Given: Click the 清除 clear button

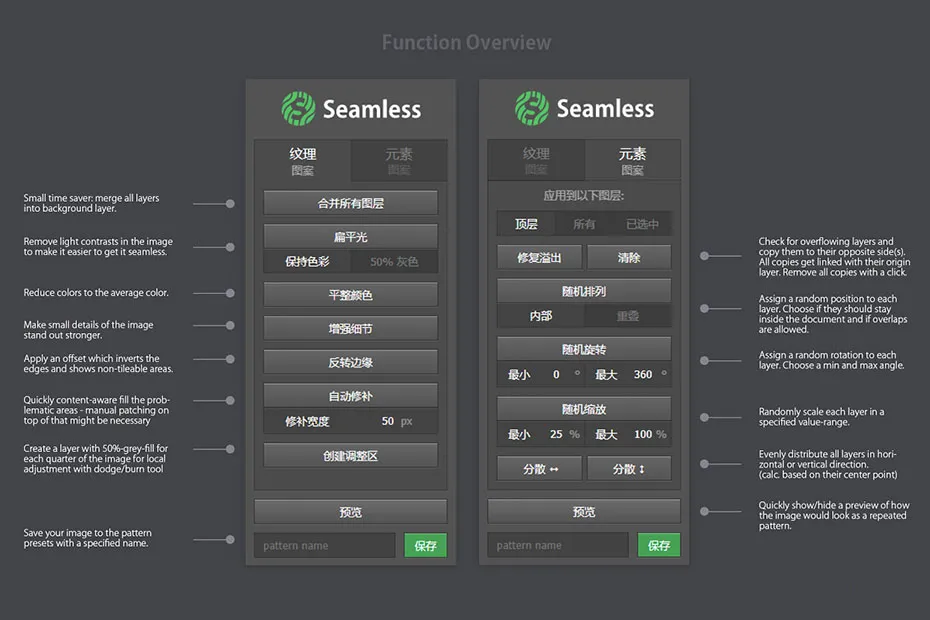Looking at the screenshot, I should point(629,257).
